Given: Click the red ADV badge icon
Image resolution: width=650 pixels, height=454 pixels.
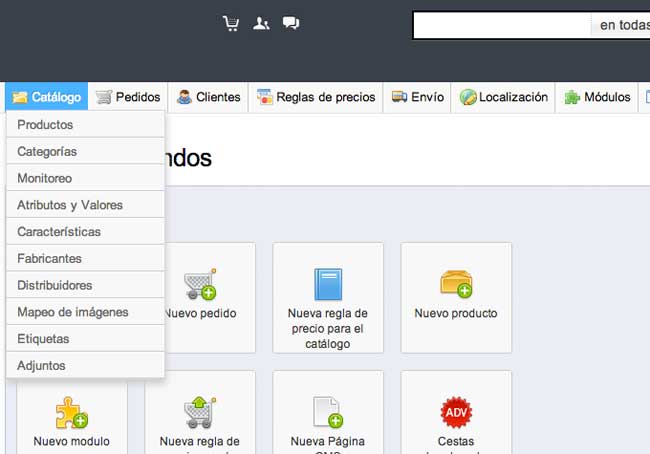Looking at the screenshot, I should 456,412.
